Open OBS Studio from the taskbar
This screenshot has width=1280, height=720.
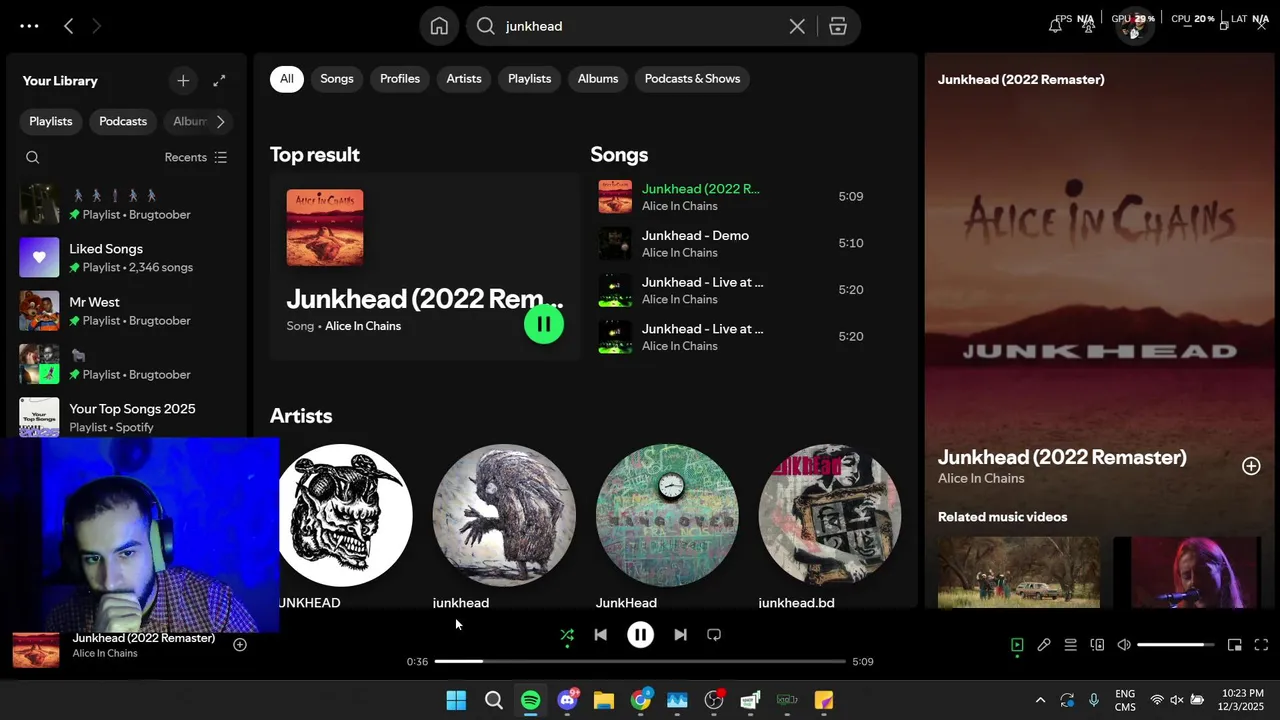point(714,700)
